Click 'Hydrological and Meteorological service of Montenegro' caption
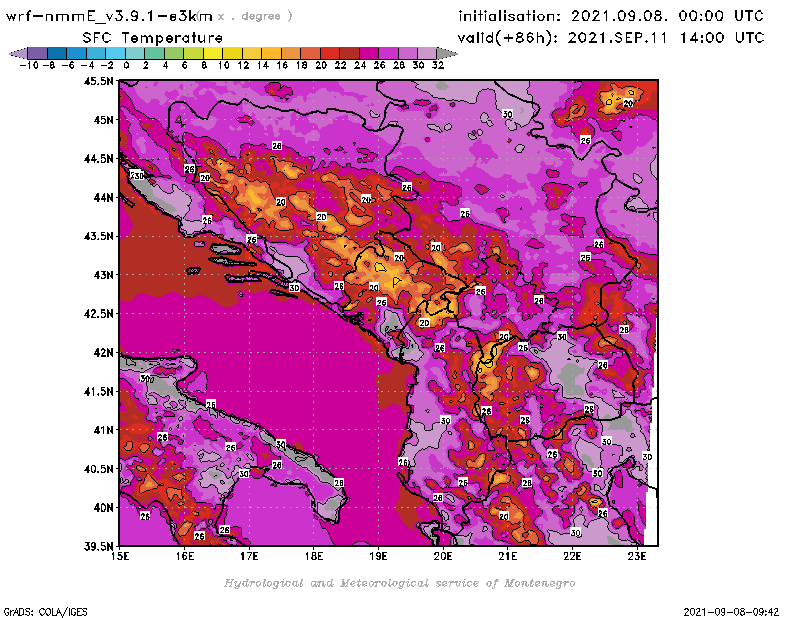 click(x=399, y=583)
